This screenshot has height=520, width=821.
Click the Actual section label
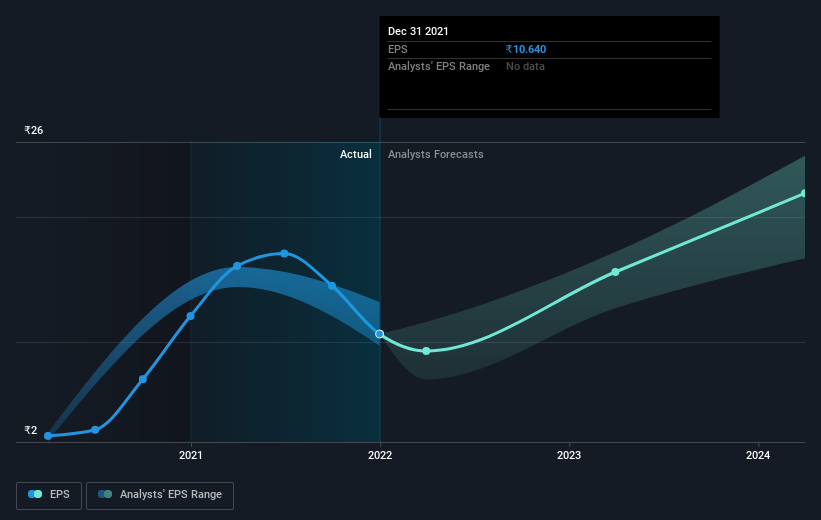356,154
